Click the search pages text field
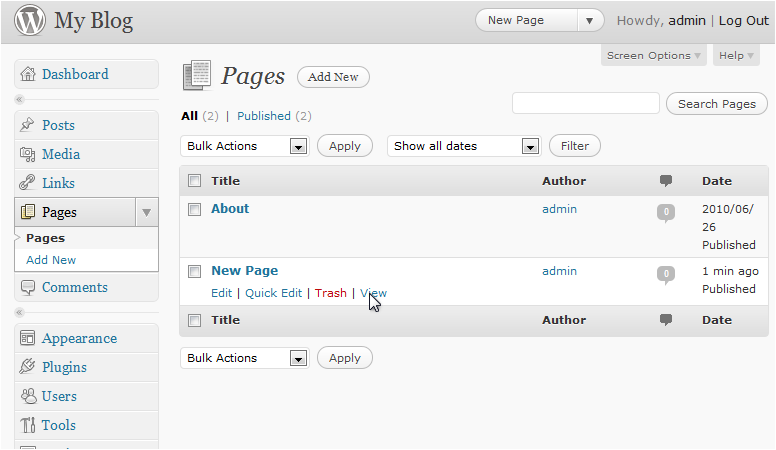The height and width of the screenshot is (450, 776). tap(586, 103)
